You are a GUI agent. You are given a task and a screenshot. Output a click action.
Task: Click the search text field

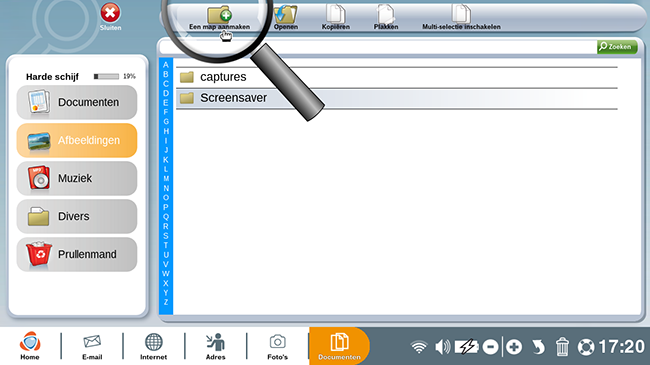377,47
